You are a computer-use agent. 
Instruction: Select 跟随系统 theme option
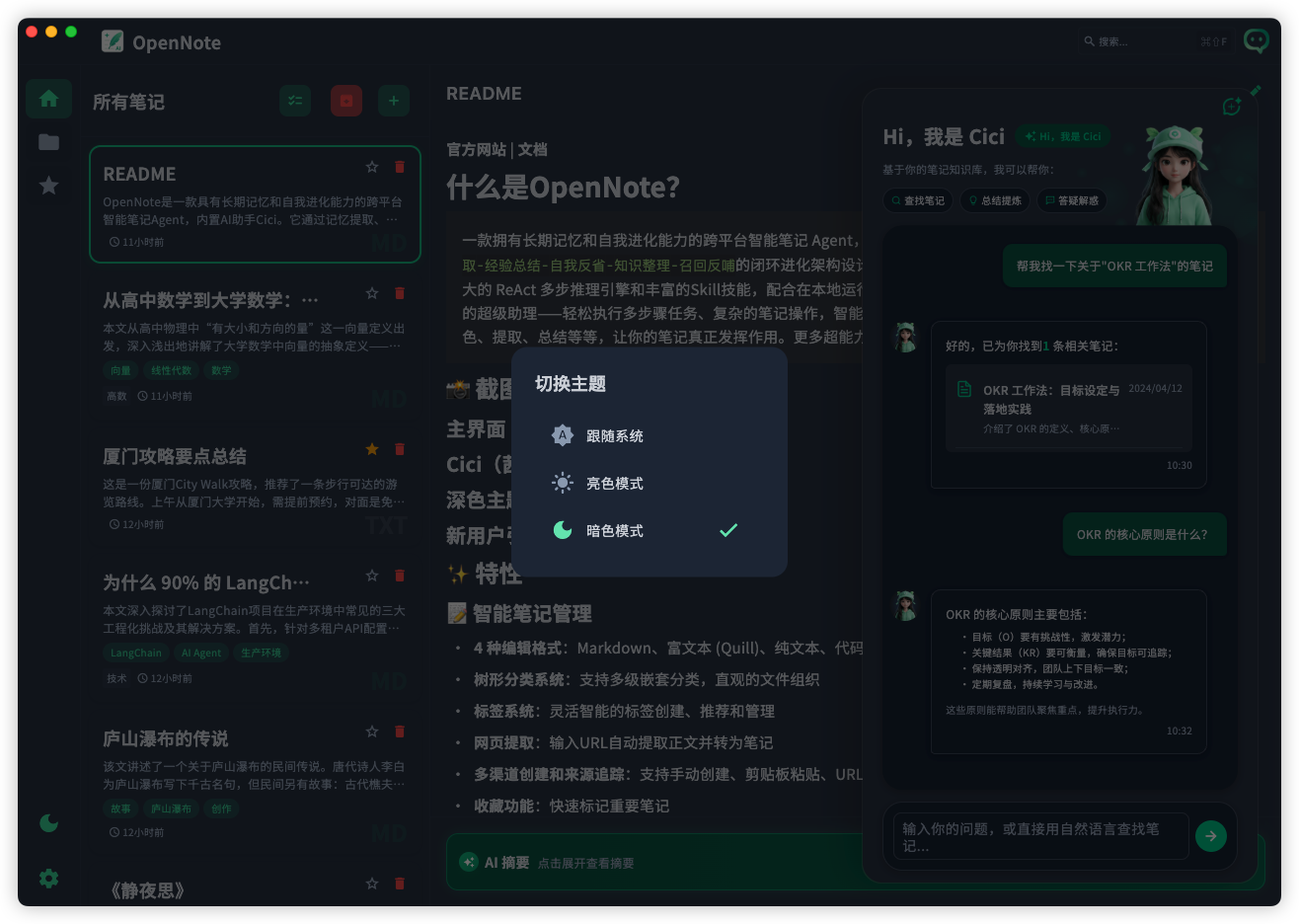click(x=649, y=435)
